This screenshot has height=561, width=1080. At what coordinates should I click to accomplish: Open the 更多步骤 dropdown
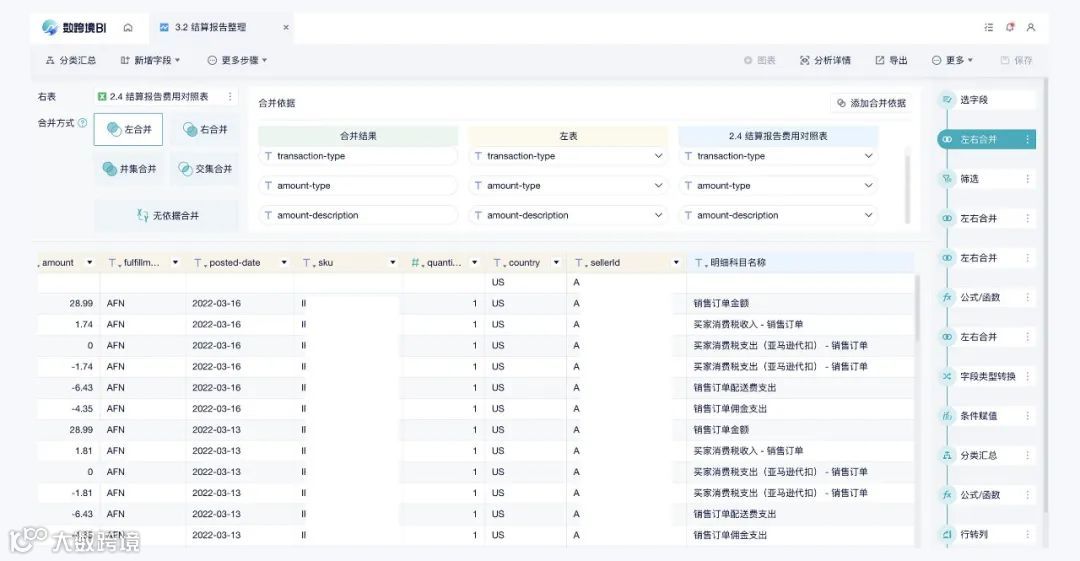pyautogui.click(x=237, y=61)
